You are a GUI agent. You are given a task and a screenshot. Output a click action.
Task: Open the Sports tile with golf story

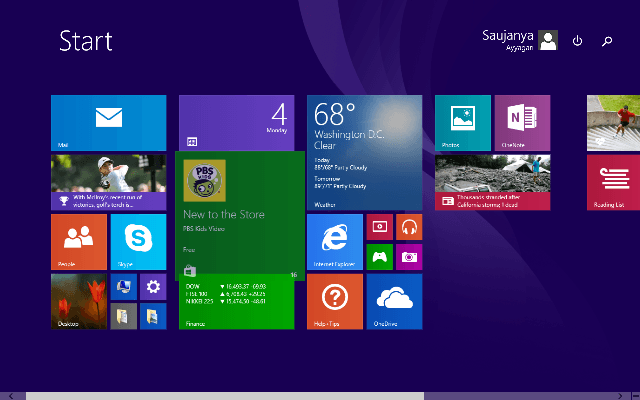click(109, 182)
